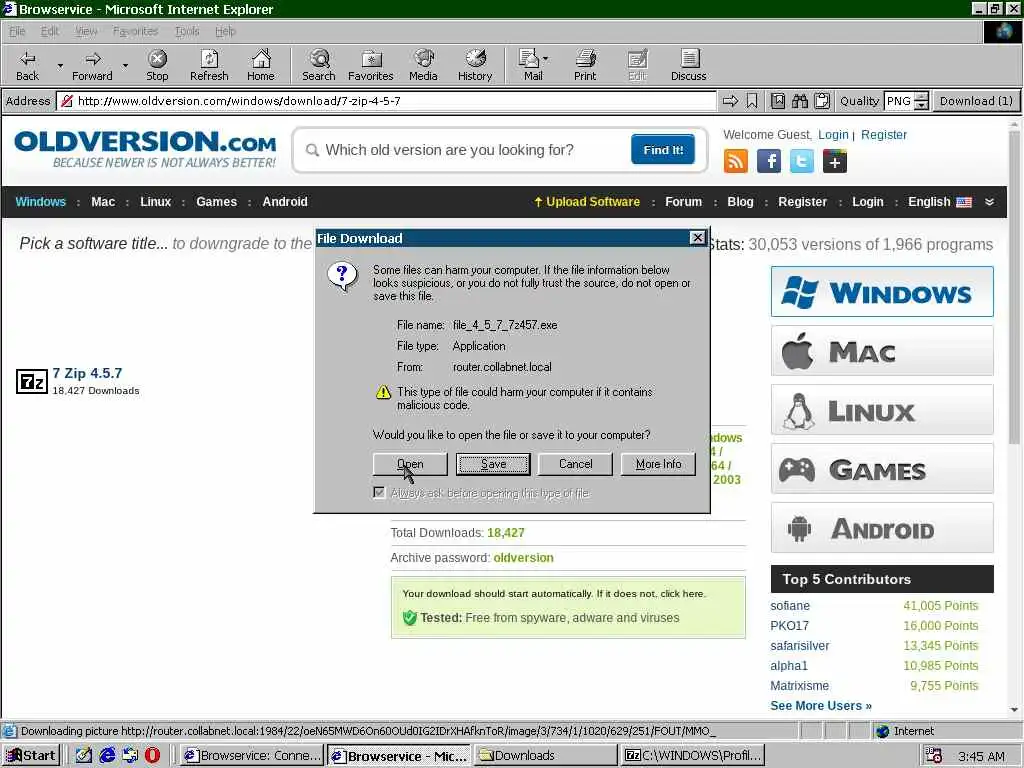Screen dimensions: 1024x768
Task: Click Open in File Download dialog
Action: tap(410, 464)
